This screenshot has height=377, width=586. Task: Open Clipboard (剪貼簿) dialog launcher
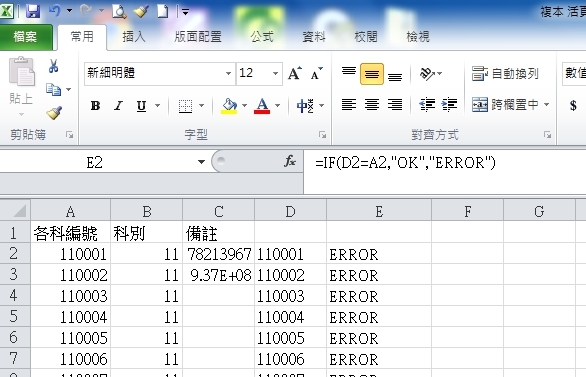tap(70, 135)
